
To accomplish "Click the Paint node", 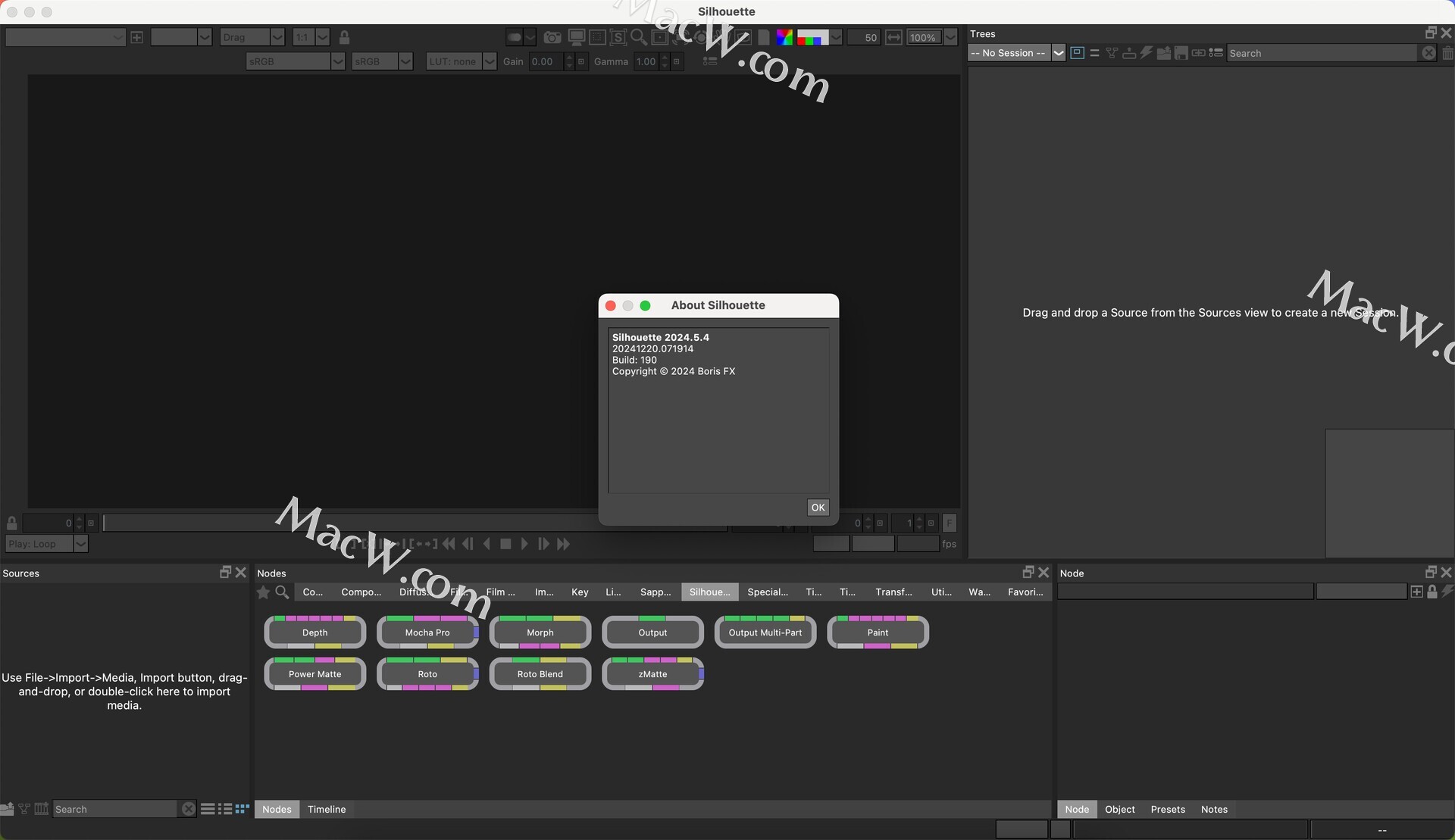I will pos(878,632).
